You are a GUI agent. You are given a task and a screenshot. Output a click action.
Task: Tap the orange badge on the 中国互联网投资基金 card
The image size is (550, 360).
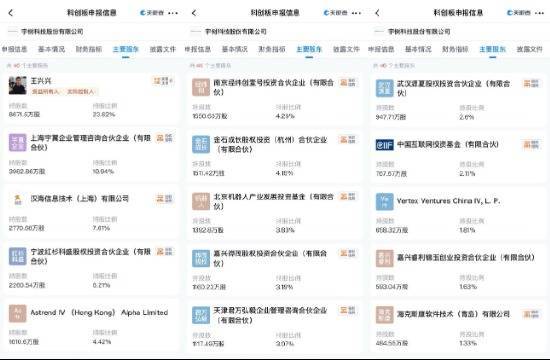[531, 144]
